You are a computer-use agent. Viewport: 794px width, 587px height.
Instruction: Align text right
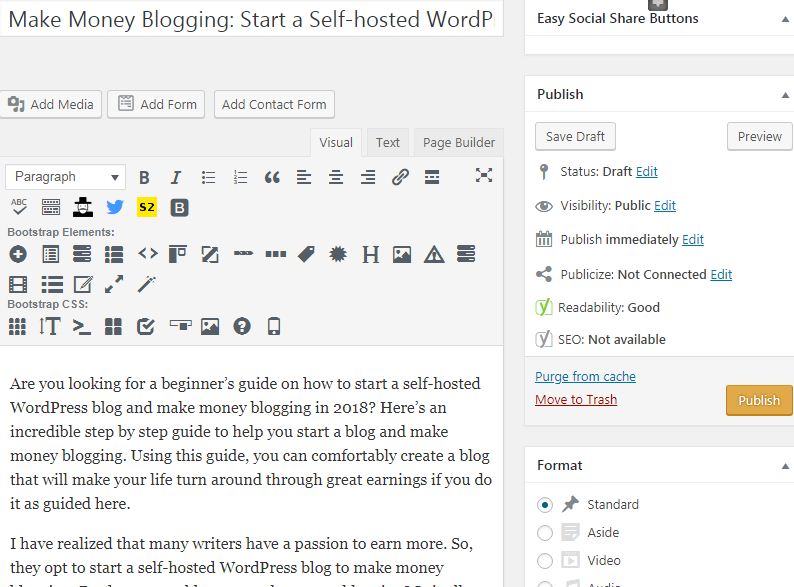[x=368, y=177]
